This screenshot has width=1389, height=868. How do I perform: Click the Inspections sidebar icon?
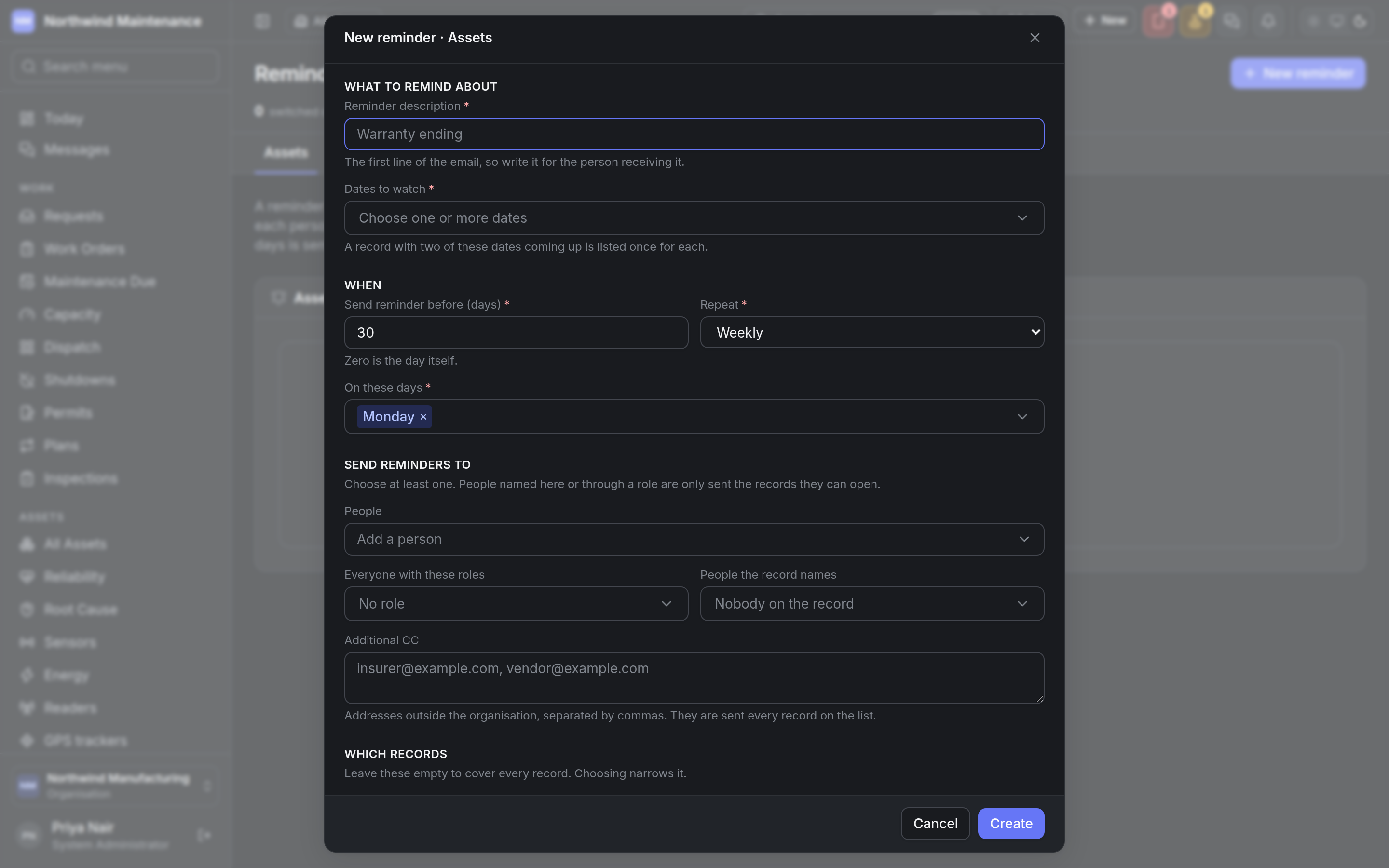[x=27, y=479]
